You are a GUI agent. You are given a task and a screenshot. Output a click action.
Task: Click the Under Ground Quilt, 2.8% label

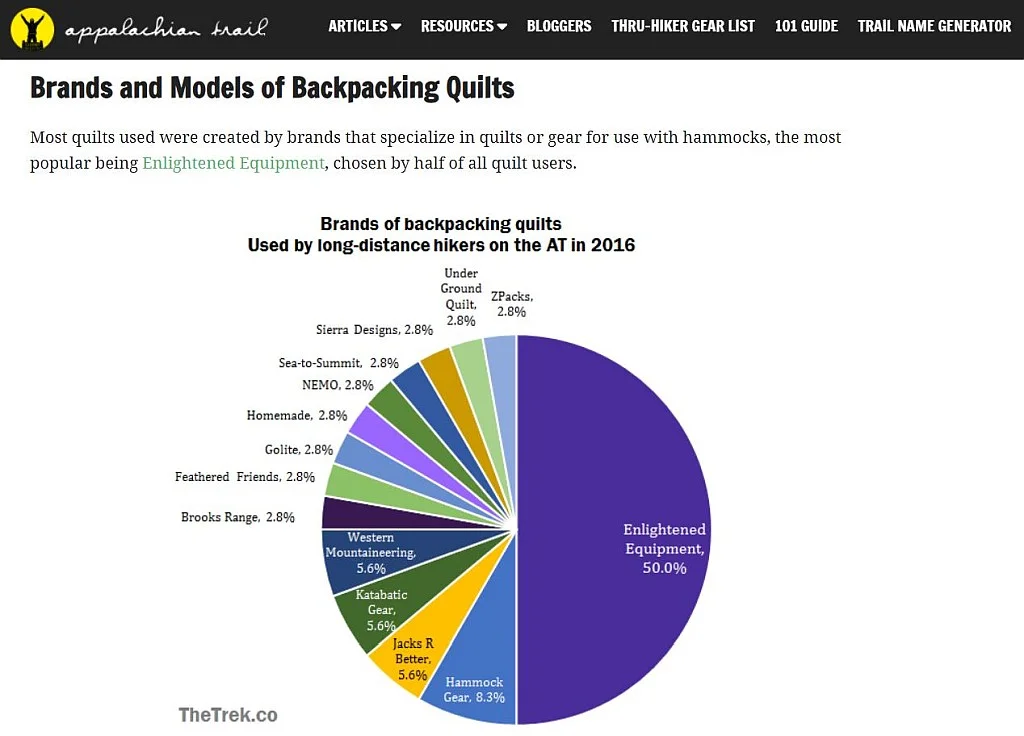click(461, 296)
